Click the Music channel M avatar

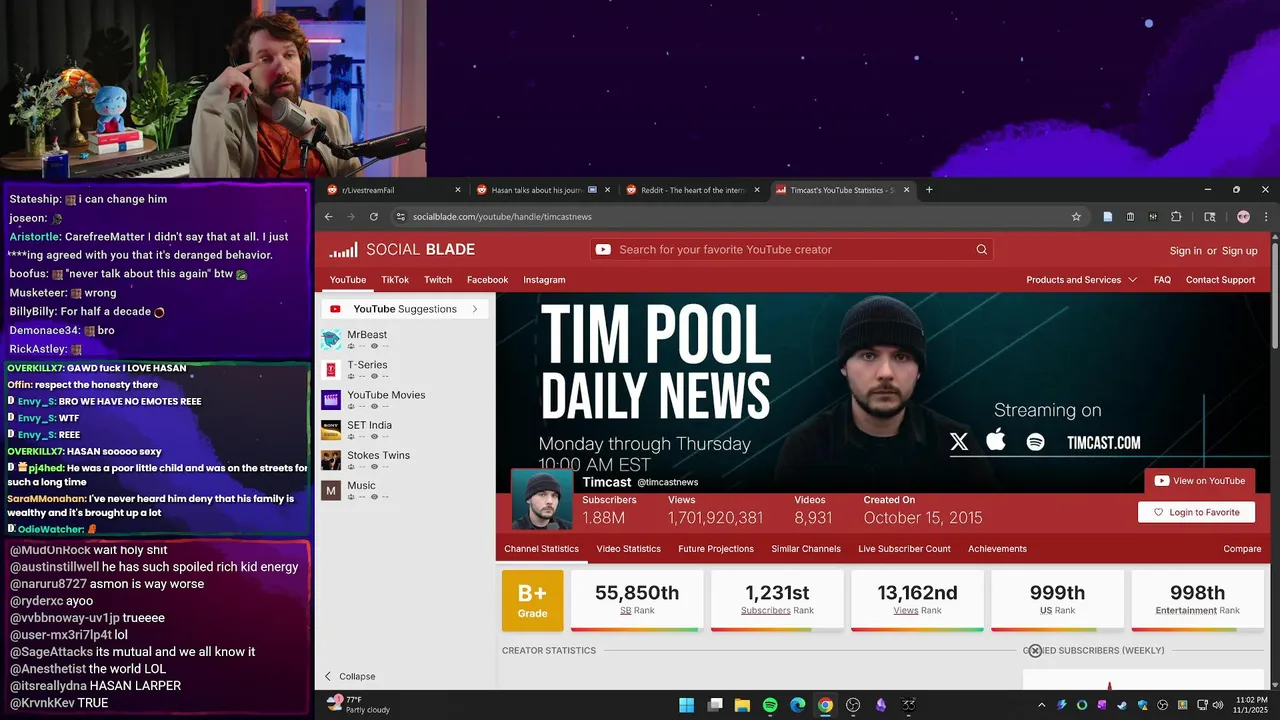(x=331, y=490)
